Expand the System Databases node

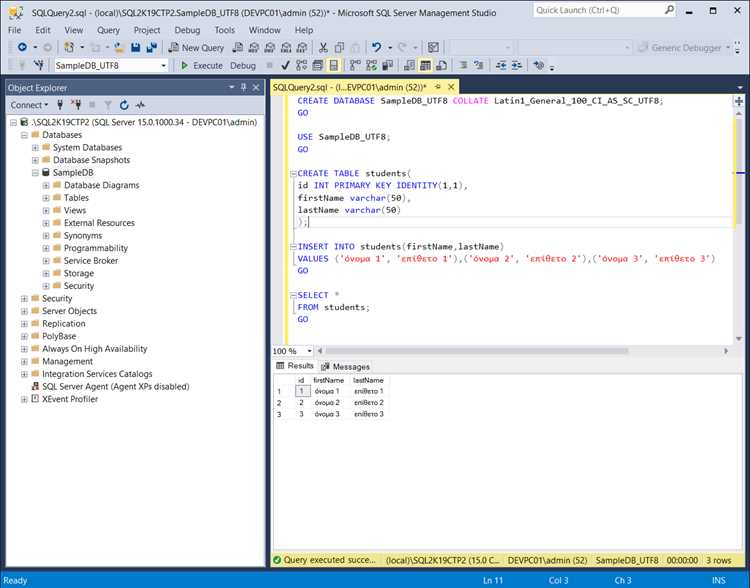point(35,147)
